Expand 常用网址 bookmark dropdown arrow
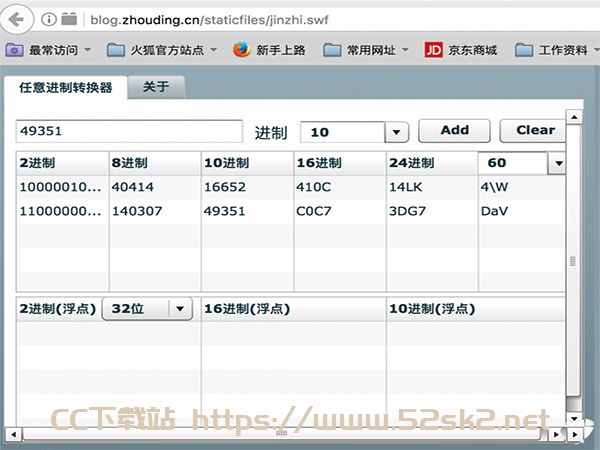This screenshot has height=450, width=600. (406, 50)
